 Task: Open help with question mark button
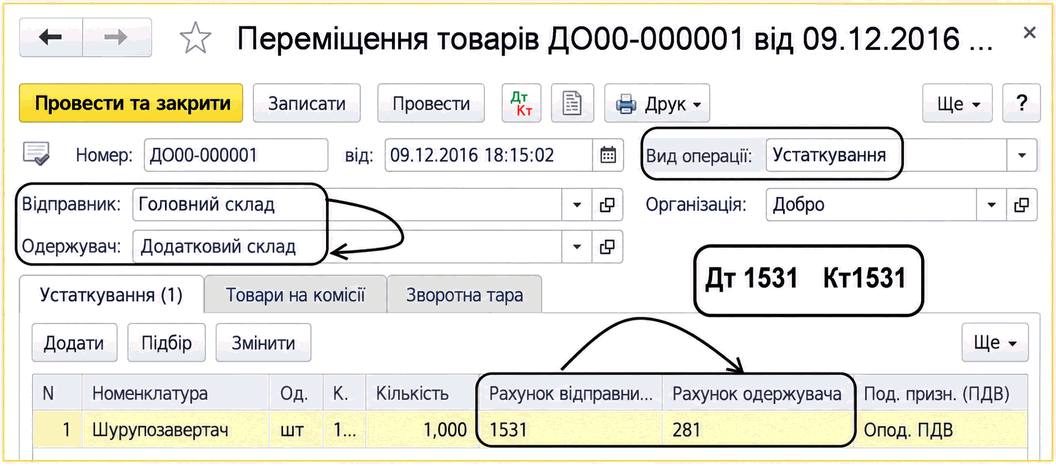(1022, 103)
